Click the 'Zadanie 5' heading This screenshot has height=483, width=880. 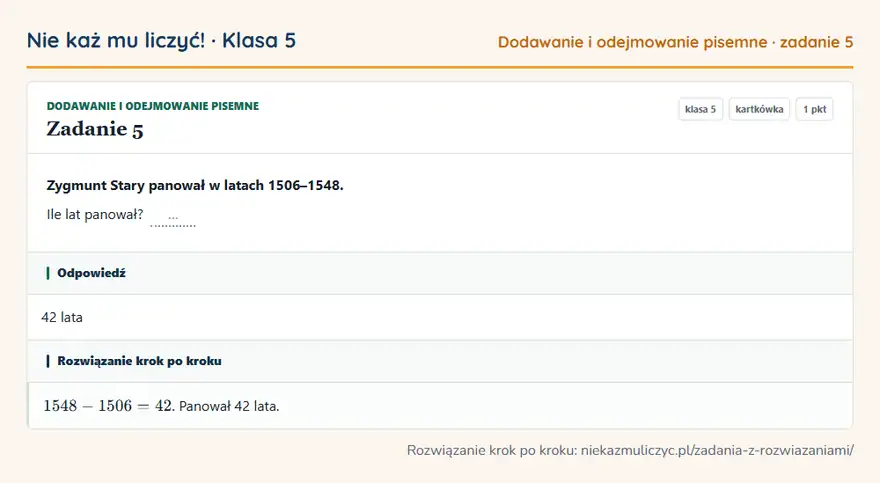[95, 129]
